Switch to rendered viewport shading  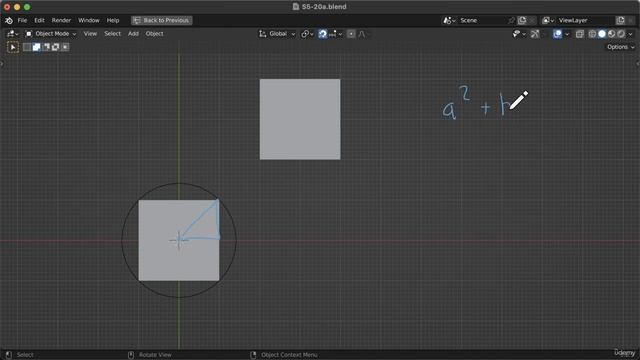coord(621,34)
